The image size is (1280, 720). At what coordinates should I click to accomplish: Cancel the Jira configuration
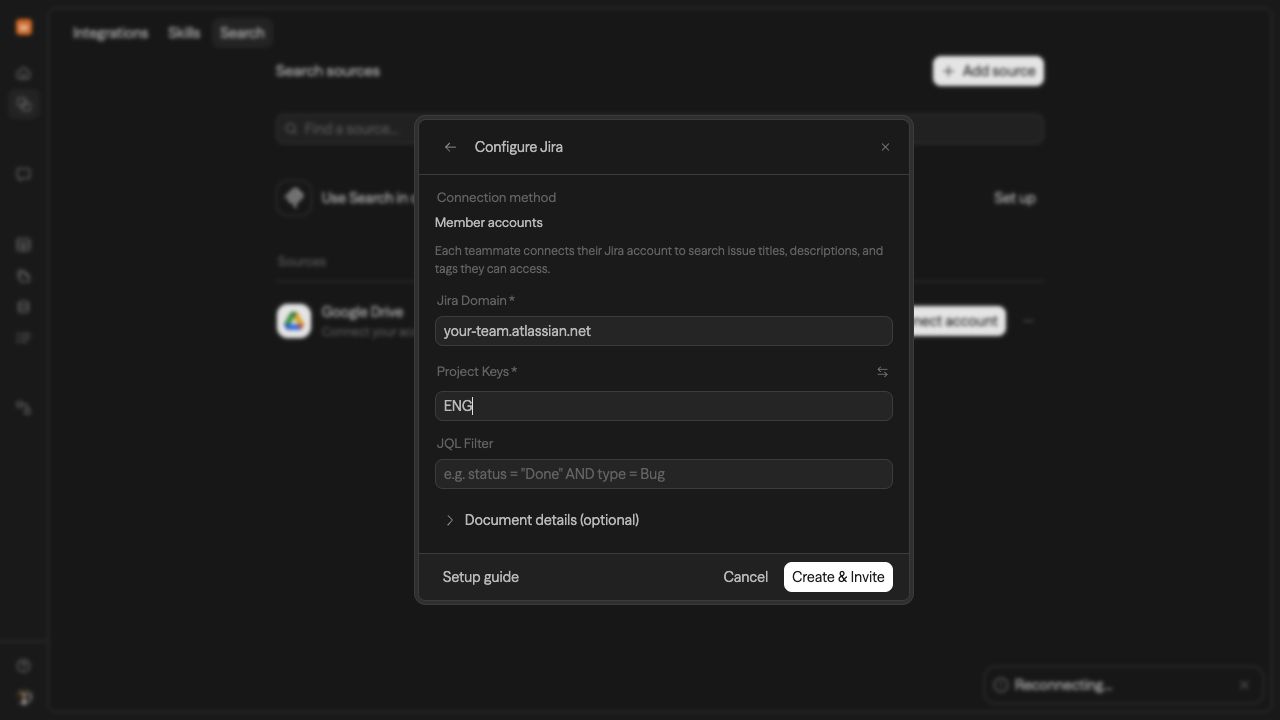[745, 577]
